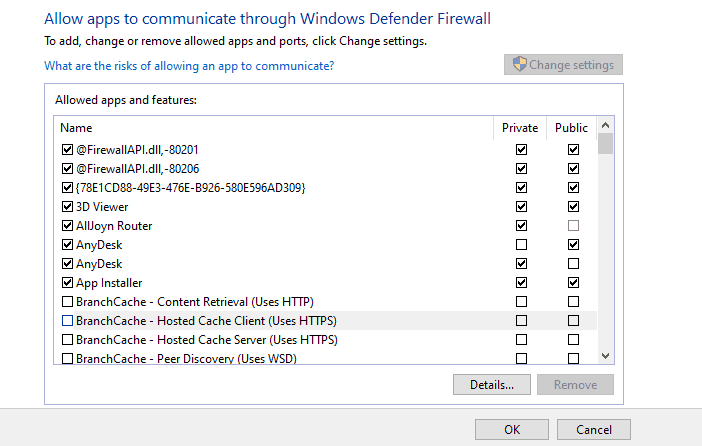Uncheck @FirewallAPI.dll,-80206 name checkbox
The height and width of the screenshot is (446, 702).
67,168
